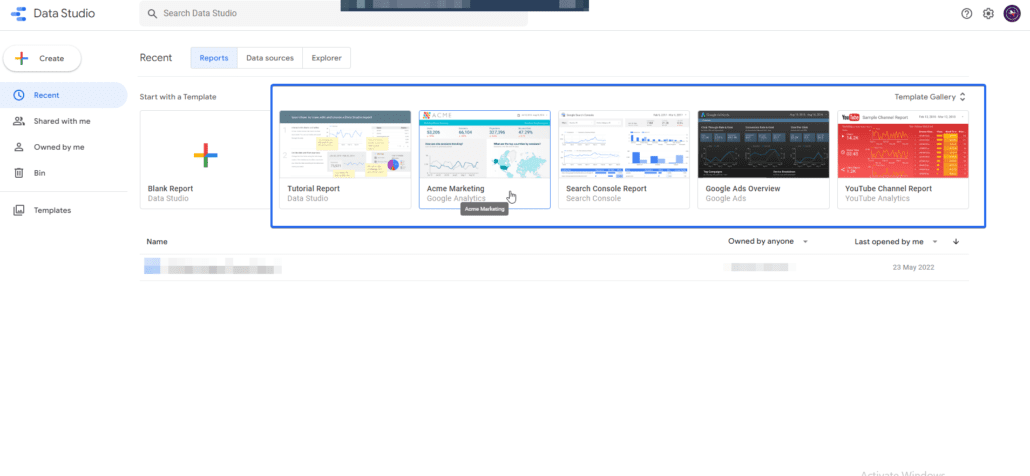The image size is (1030, 476).
Task: Open the Acme Marketing template thumbnail
Action: coord(485,144)
